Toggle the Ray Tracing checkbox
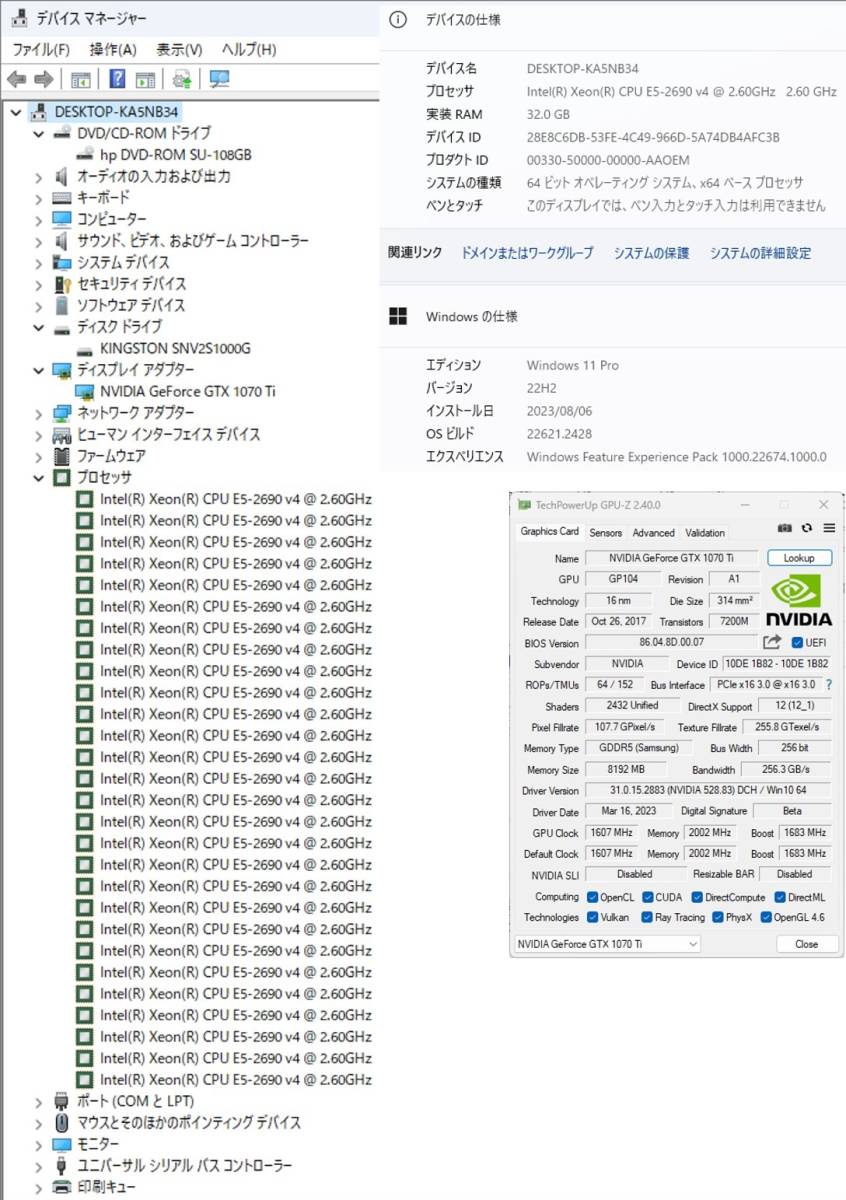Image resolution: width=846 pixels, height=1200 pixels. [647, 917]
